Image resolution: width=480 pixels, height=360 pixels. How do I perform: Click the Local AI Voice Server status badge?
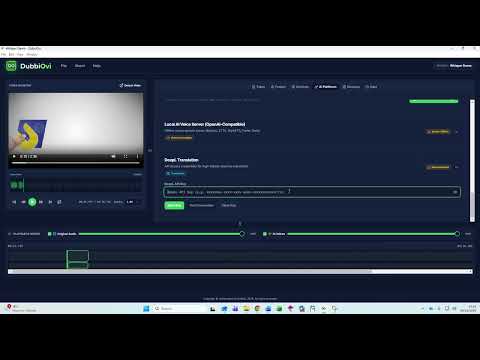(x=438, y=132)
